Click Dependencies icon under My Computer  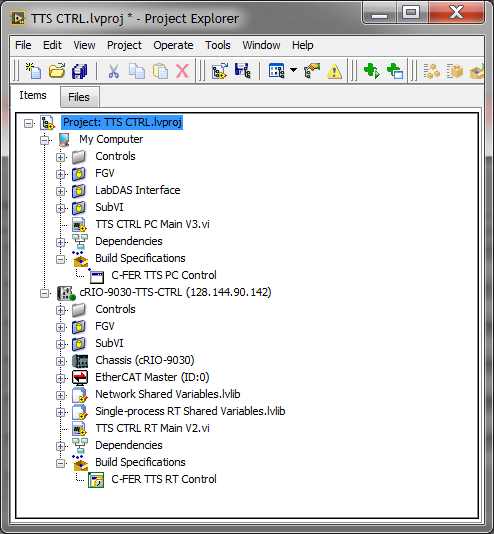pos(80,241)
